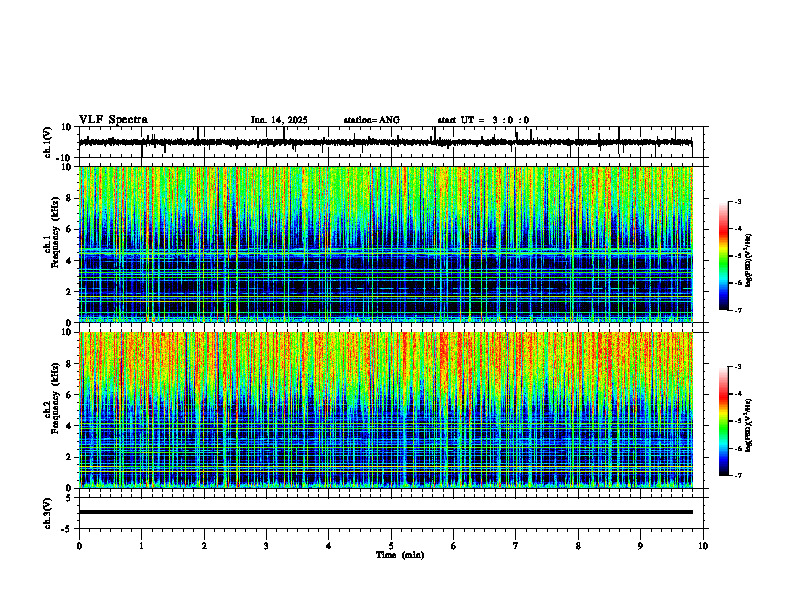
Task: Click inside the ch.2 spectrogram plot
Action: point(385,410)
